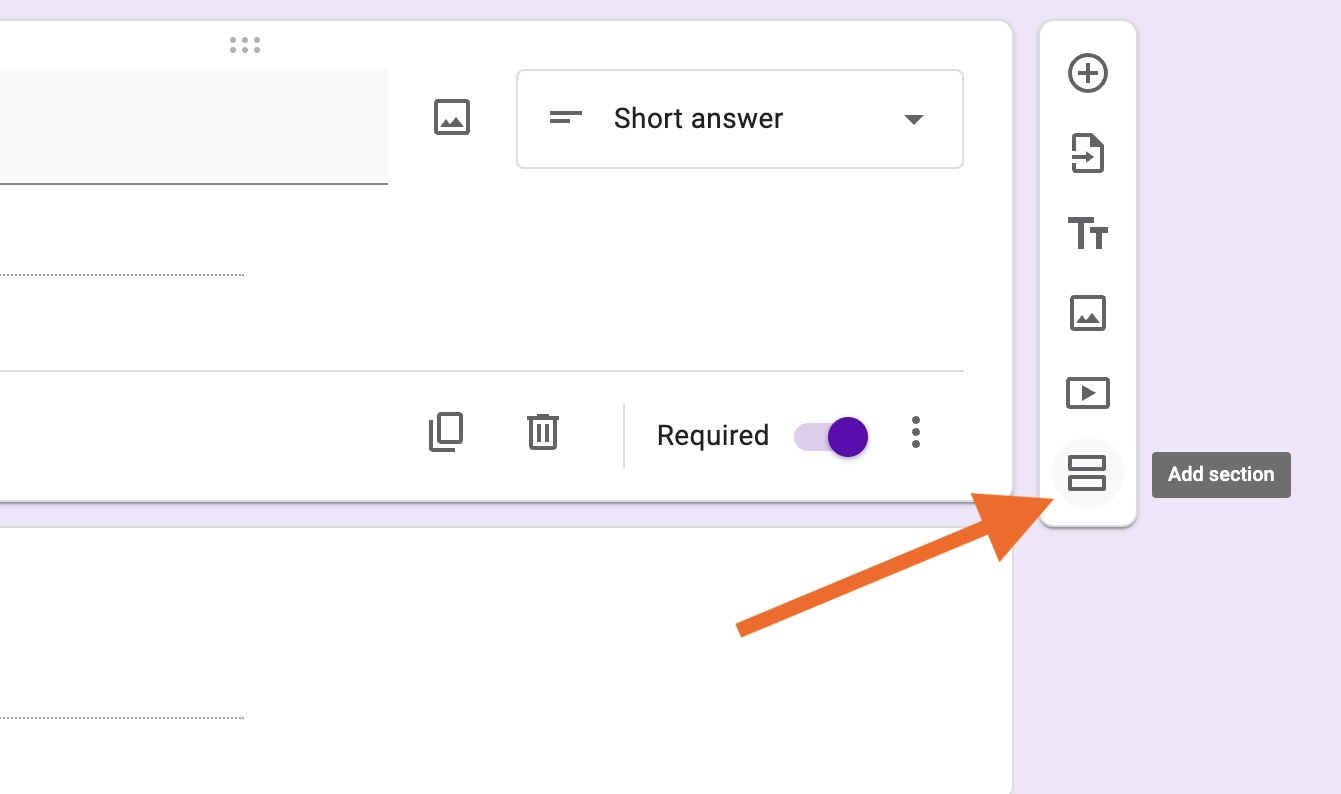The image size is (1341, 794).
Task: Click the question title input field
Action: point(190,127)
